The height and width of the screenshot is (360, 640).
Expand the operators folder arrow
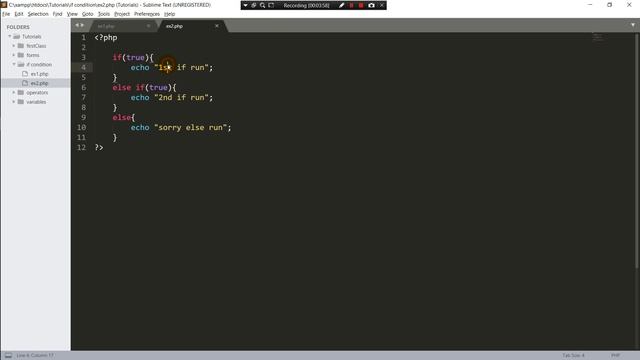click(x=14, y=93)
